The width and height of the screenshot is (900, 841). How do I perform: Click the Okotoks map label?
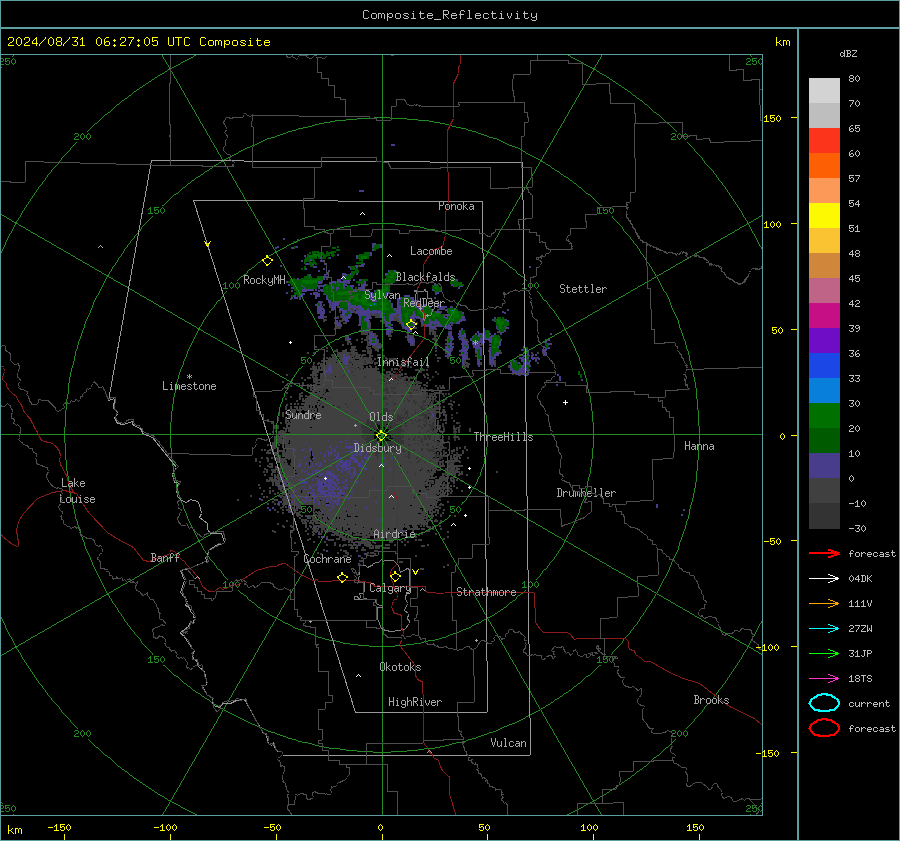400,667
